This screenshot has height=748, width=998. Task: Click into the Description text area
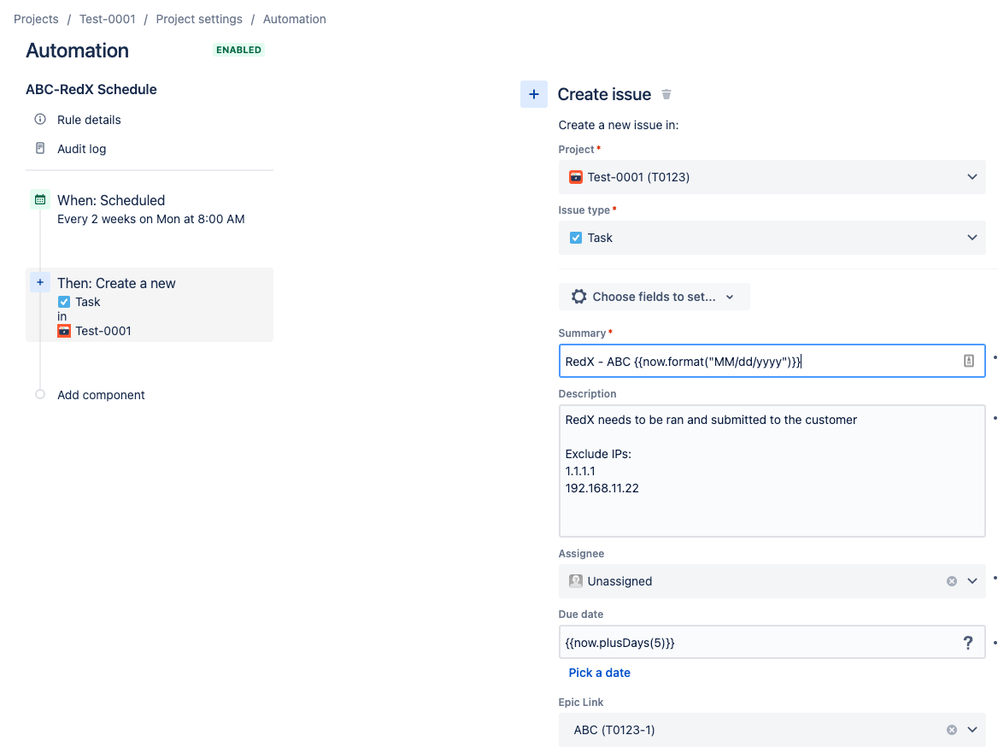click(x=772, y=471)
